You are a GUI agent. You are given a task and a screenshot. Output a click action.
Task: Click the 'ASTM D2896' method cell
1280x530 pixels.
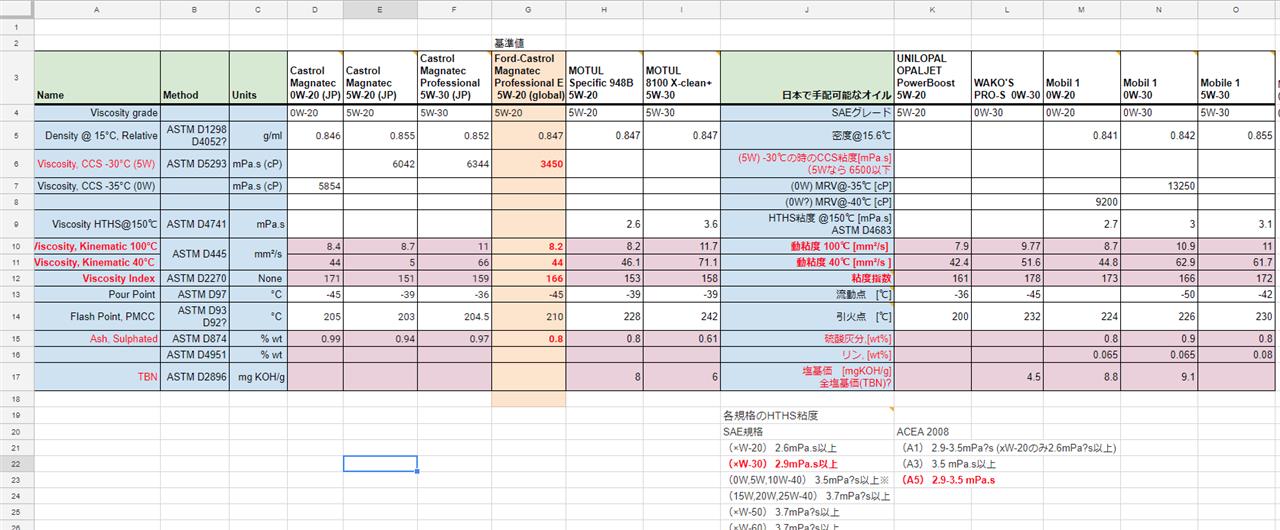tap(195, 377)
